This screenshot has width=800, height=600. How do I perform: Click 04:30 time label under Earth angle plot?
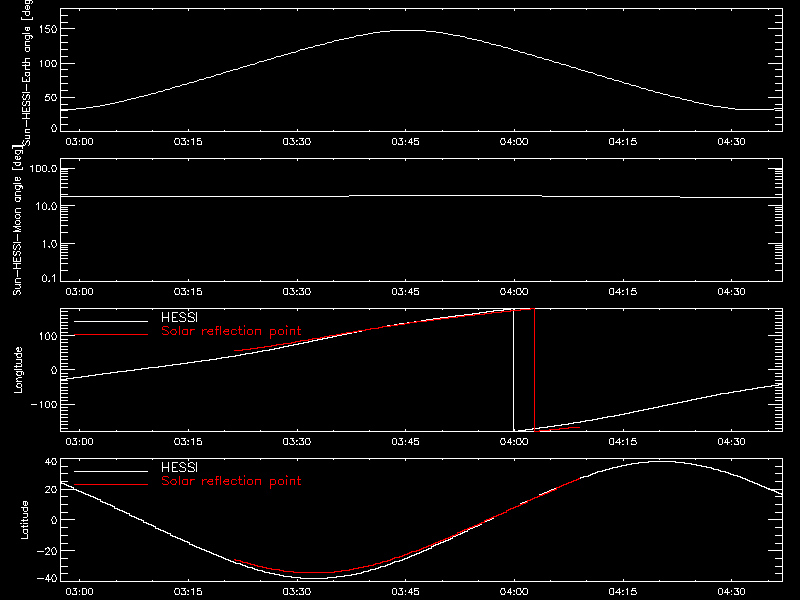click(731, 142)
